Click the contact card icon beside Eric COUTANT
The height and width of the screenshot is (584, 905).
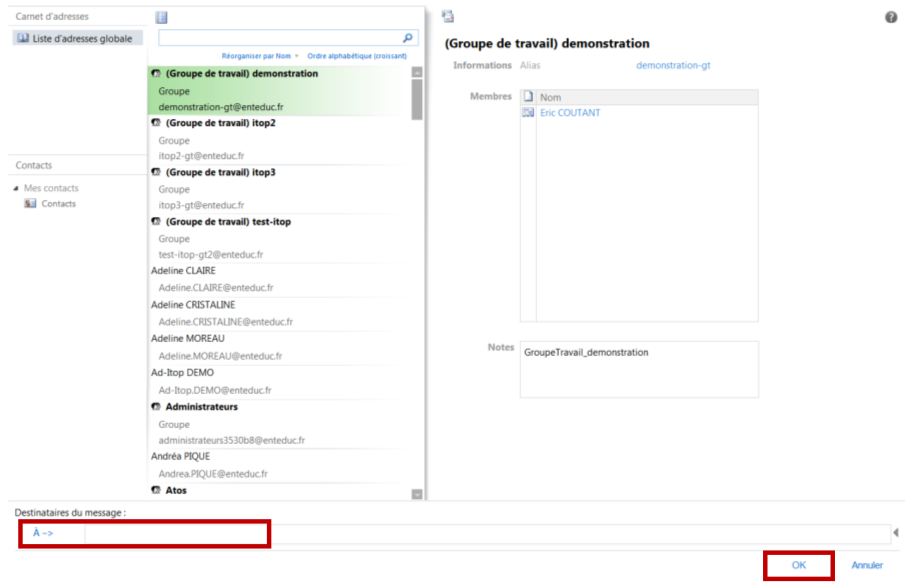528,111
